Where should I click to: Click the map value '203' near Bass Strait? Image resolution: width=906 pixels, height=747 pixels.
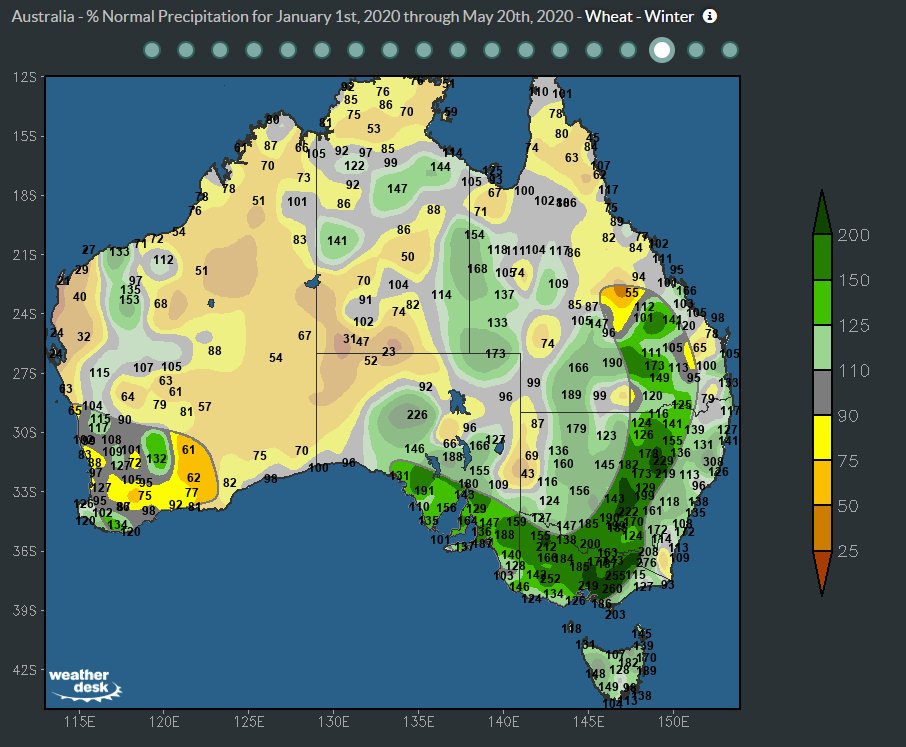click(615, 614)
